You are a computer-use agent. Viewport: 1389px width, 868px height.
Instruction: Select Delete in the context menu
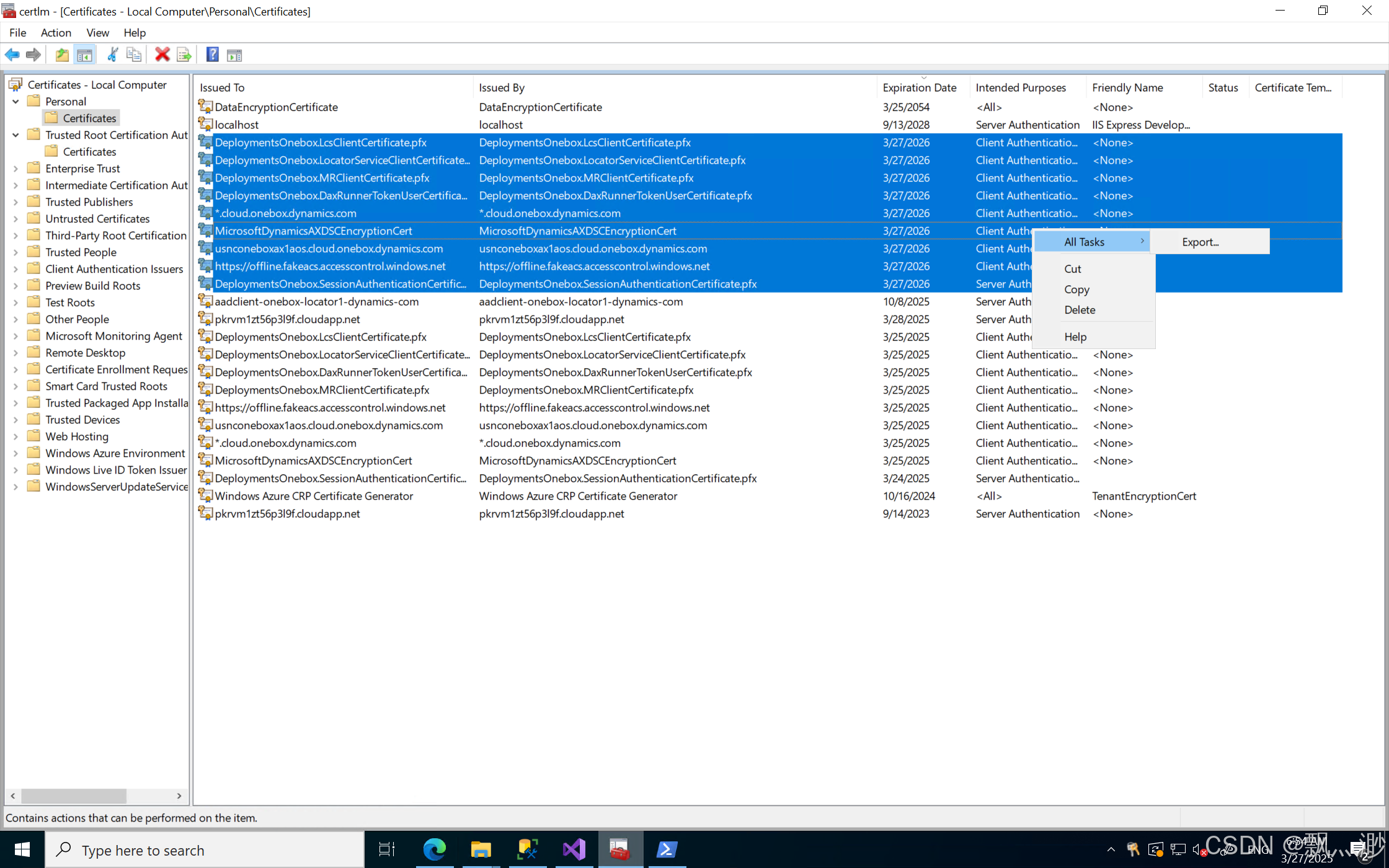[x=1080, y=310]
